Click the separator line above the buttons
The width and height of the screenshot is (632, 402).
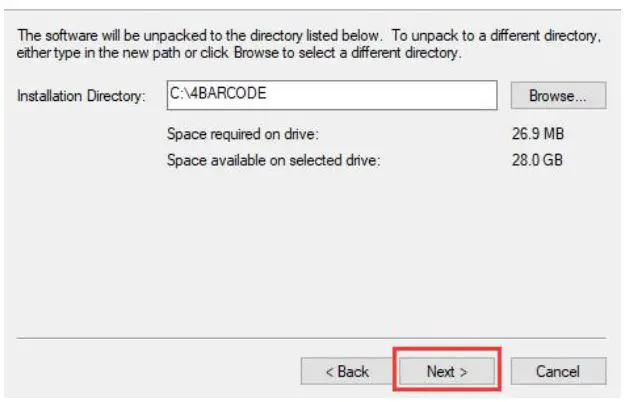(x=312, y=337)
